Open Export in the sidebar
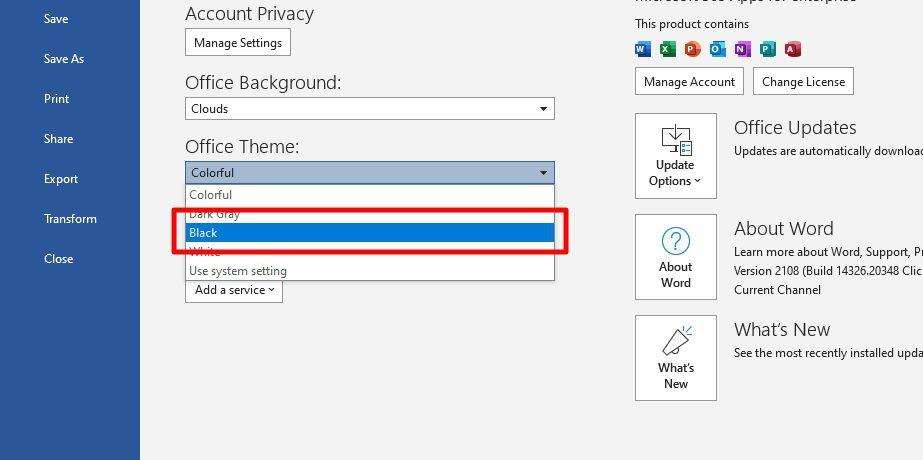 (61, 179)
